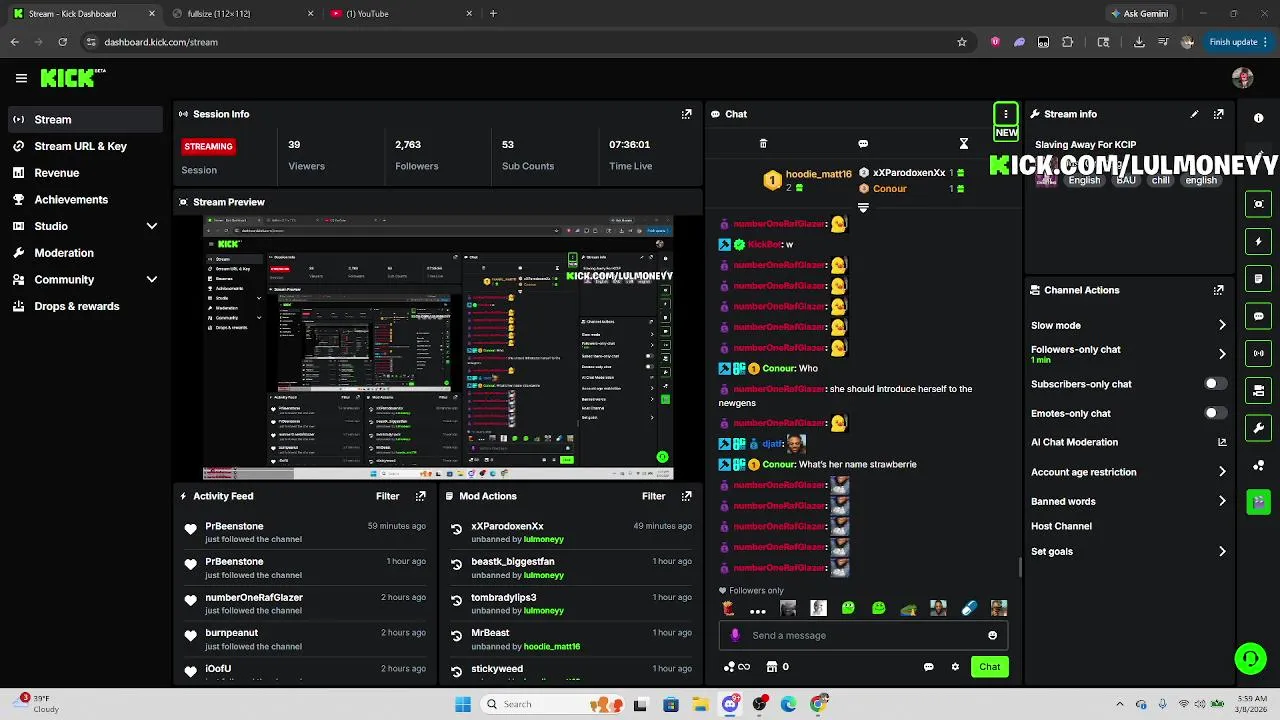Screen dimensions: 1280x720
Task: Pop out the Session Info panel
Action: (686, 114)
